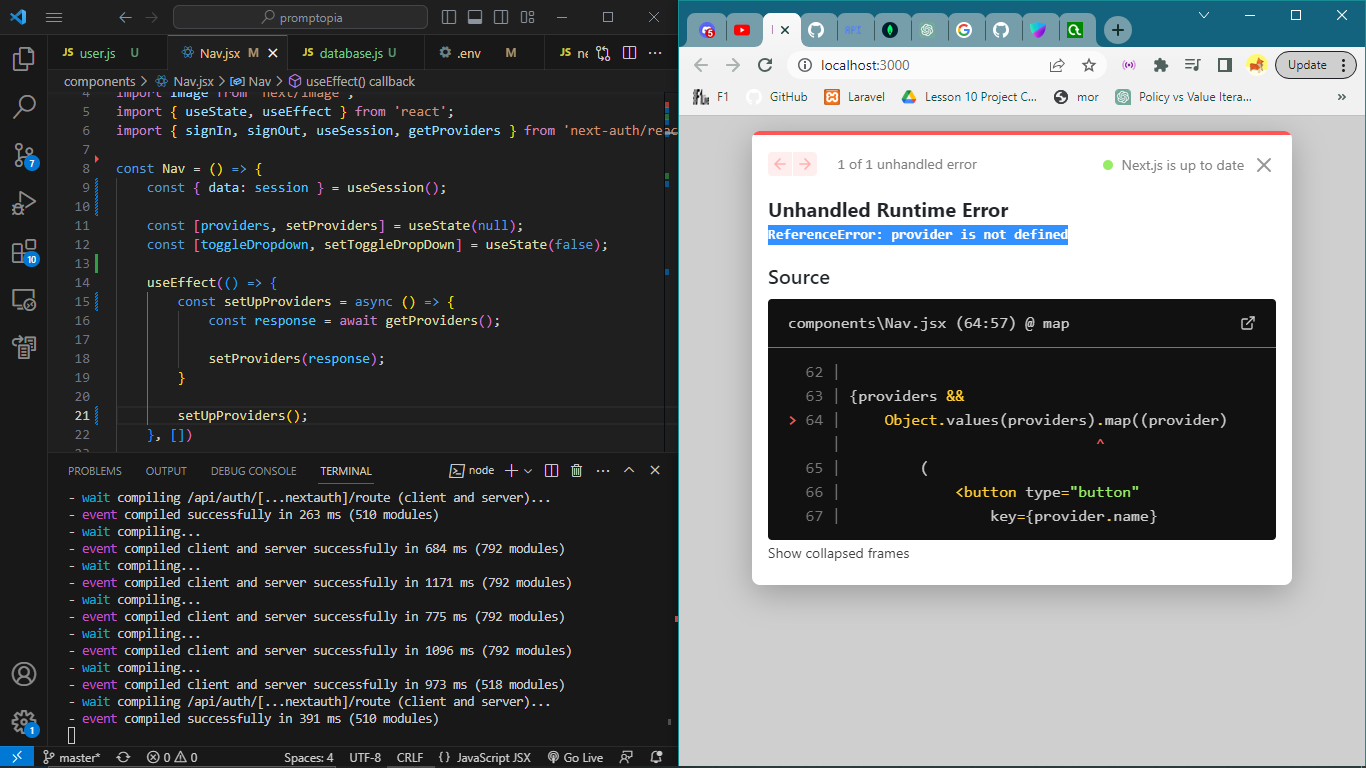This screenshot has height=768, width=1366.
Task: Open the Explorer view in VS Code
Action: pyautogui.click(x=24, y=59)
